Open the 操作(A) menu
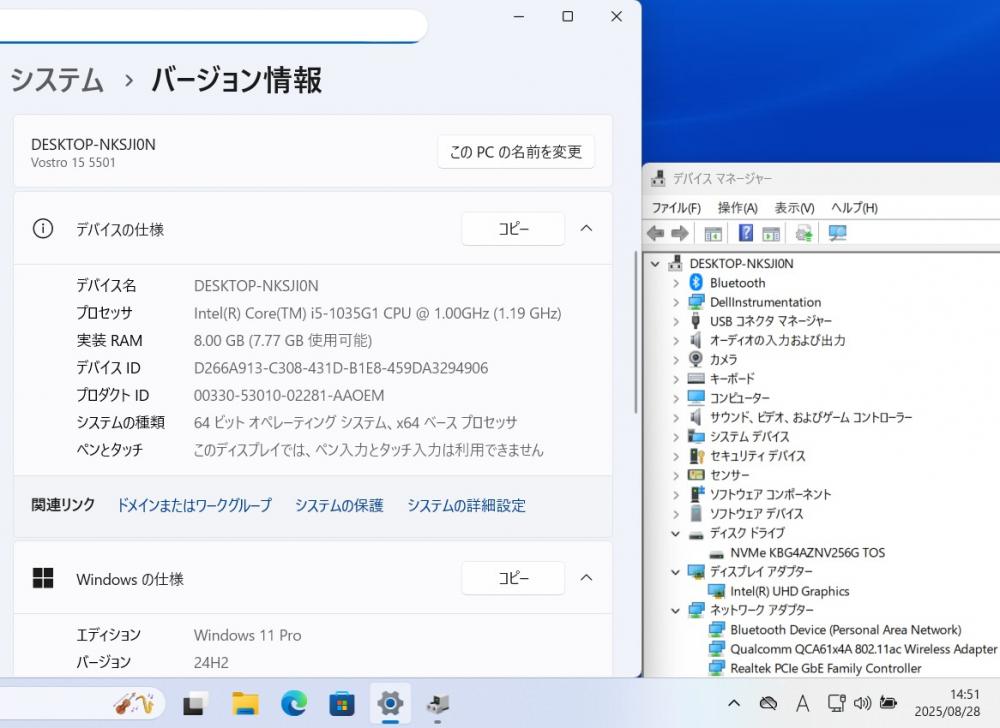1000x728 pixels. [x=737, y=208]
